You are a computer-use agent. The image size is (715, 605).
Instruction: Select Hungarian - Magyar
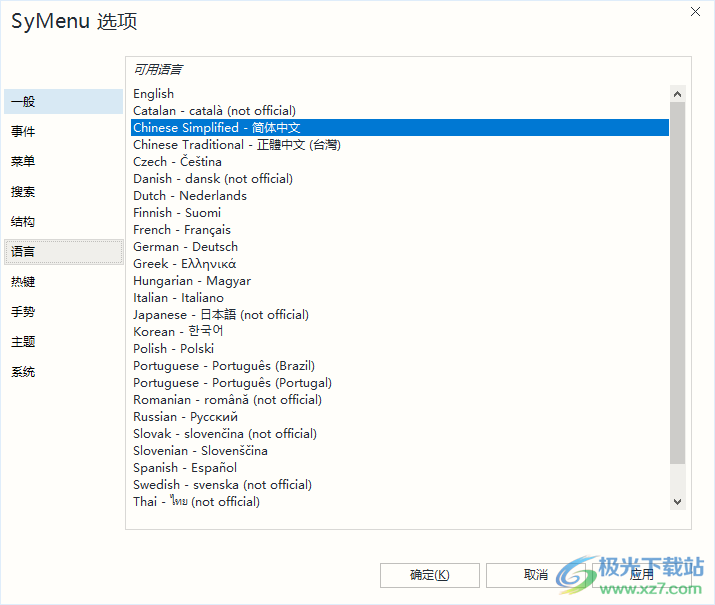pos(400,281)
